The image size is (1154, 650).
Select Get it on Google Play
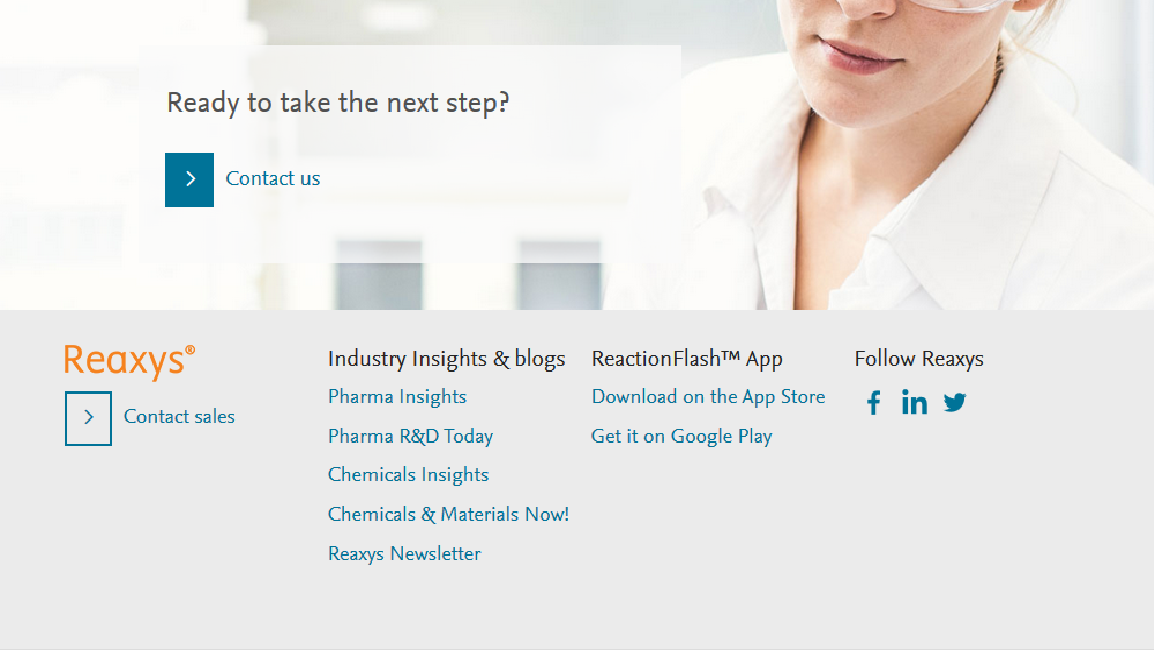(682, 437)
